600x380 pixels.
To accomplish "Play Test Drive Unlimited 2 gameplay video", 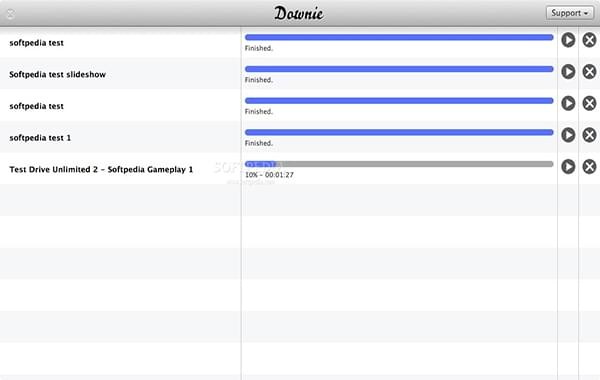I will [x=568, y=166].
